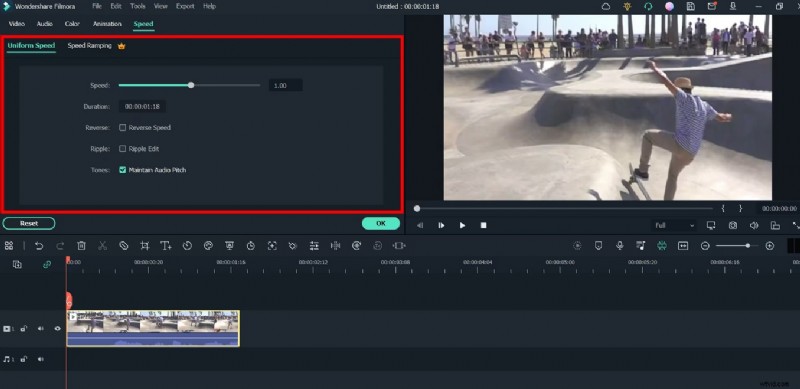
Task: Click the Duration field showing 00:00:01:18
Action: (x=142, y=107)
